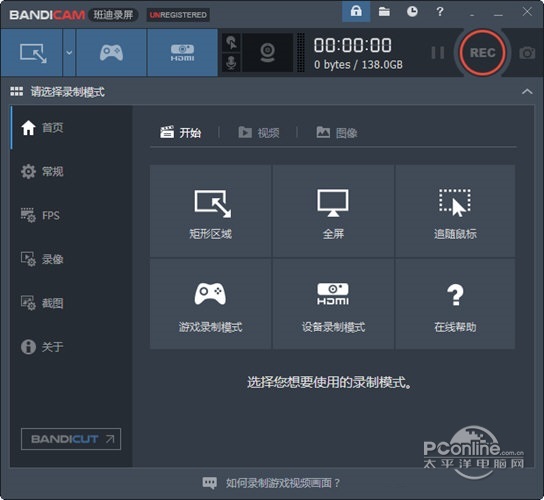Choose the 矩形区域 recording tile
The height and width of the screenshot is (500, 544).
coord(211,211)
